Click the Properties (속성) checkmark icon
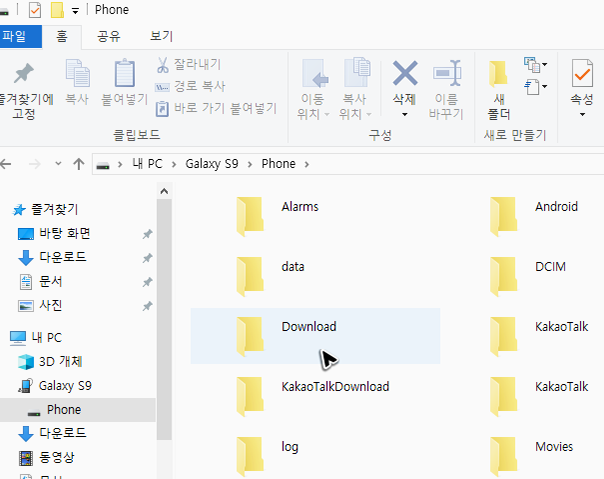The height and width of the screenshot is (479, 604). pos(582,73)
